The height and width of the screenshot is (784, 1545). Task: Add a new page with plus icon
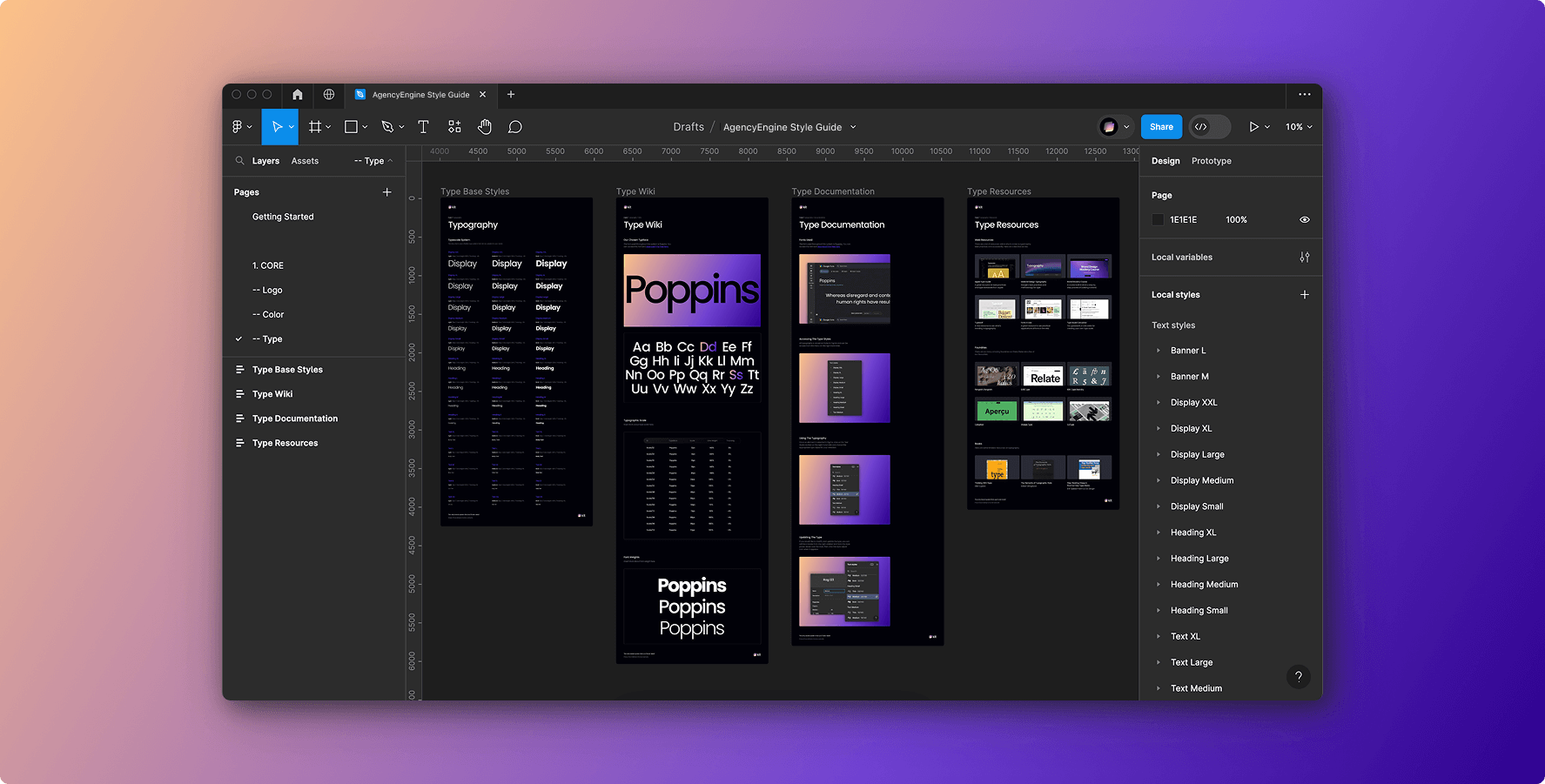click(387, 192)
